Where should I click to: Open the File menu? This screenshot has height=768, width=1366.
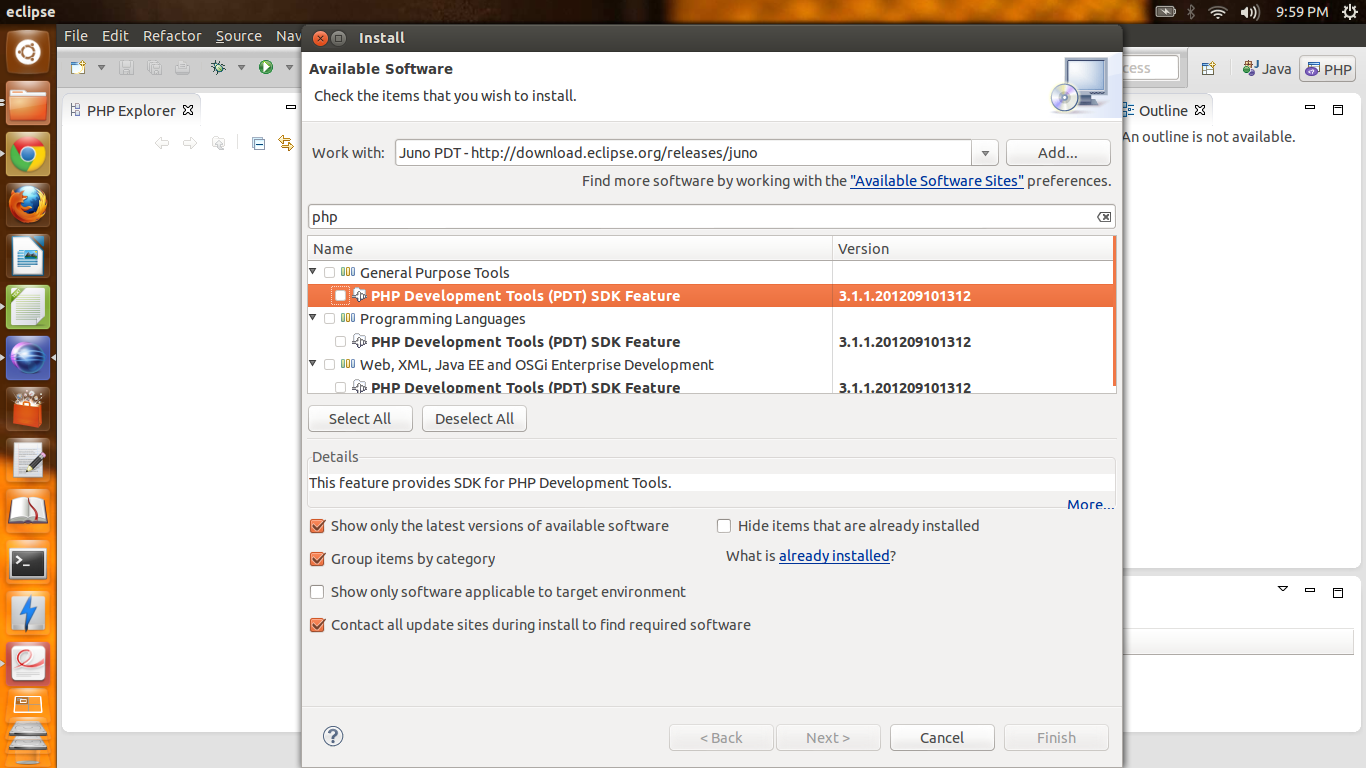point(76,36)
